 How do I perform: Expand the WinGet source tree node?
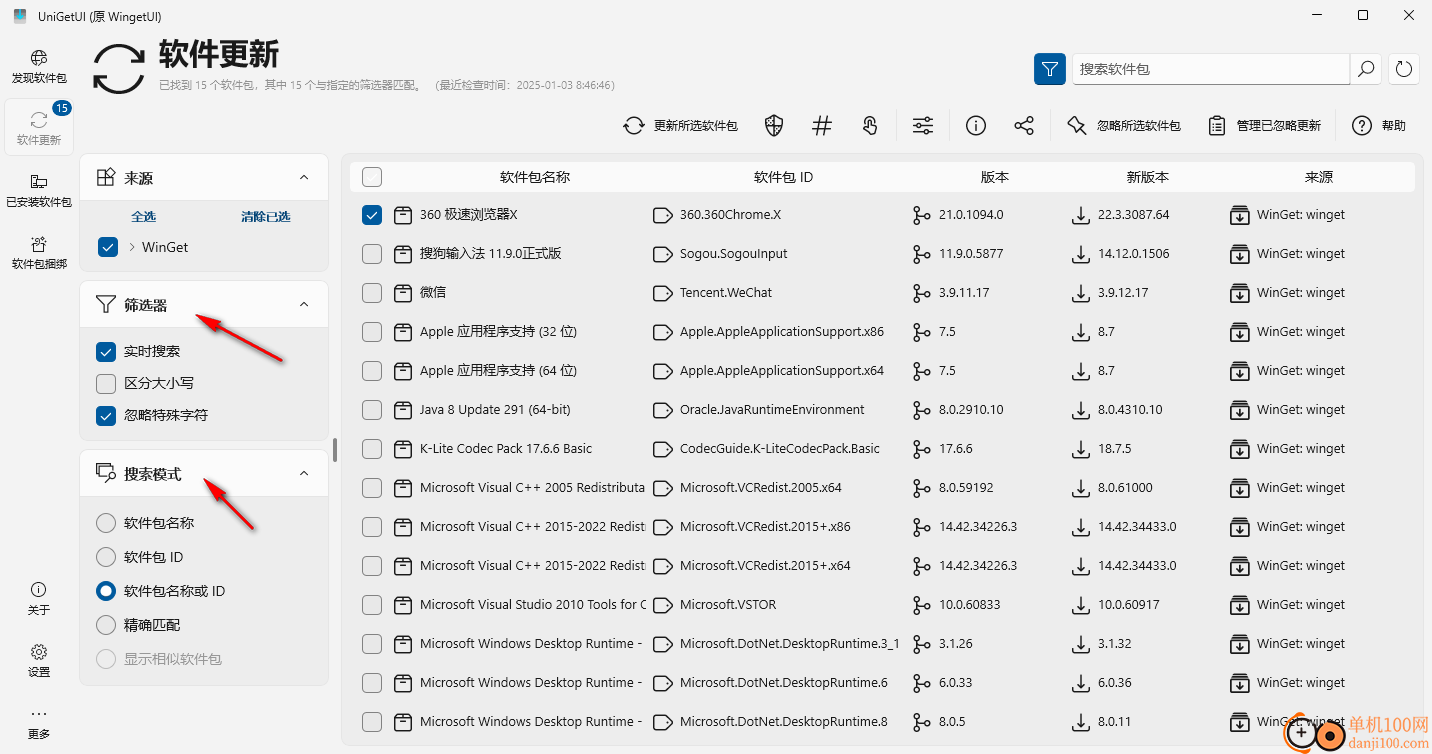pos(132,247)
